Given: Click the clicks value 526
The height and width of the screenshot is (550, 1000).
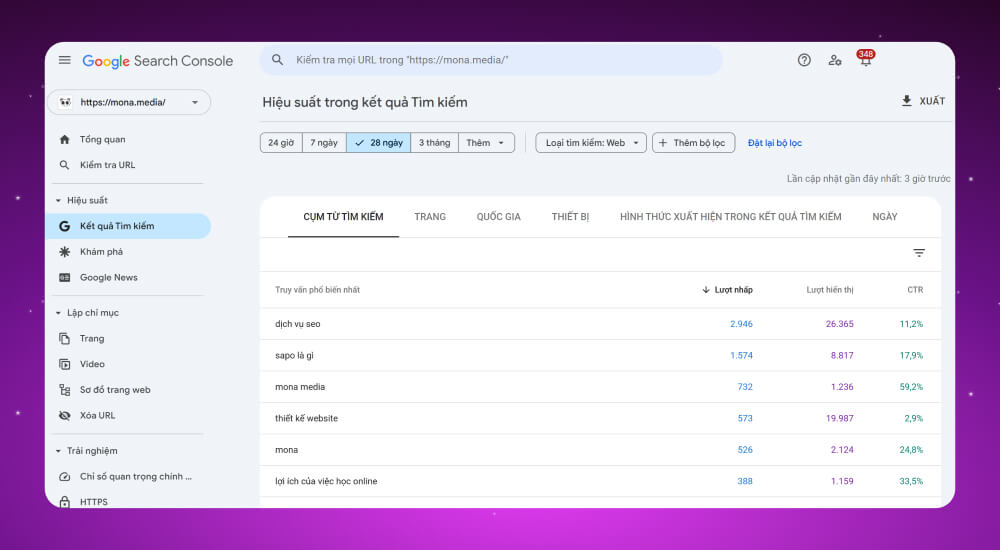Looking at the screenshot, I should point(745,450).
